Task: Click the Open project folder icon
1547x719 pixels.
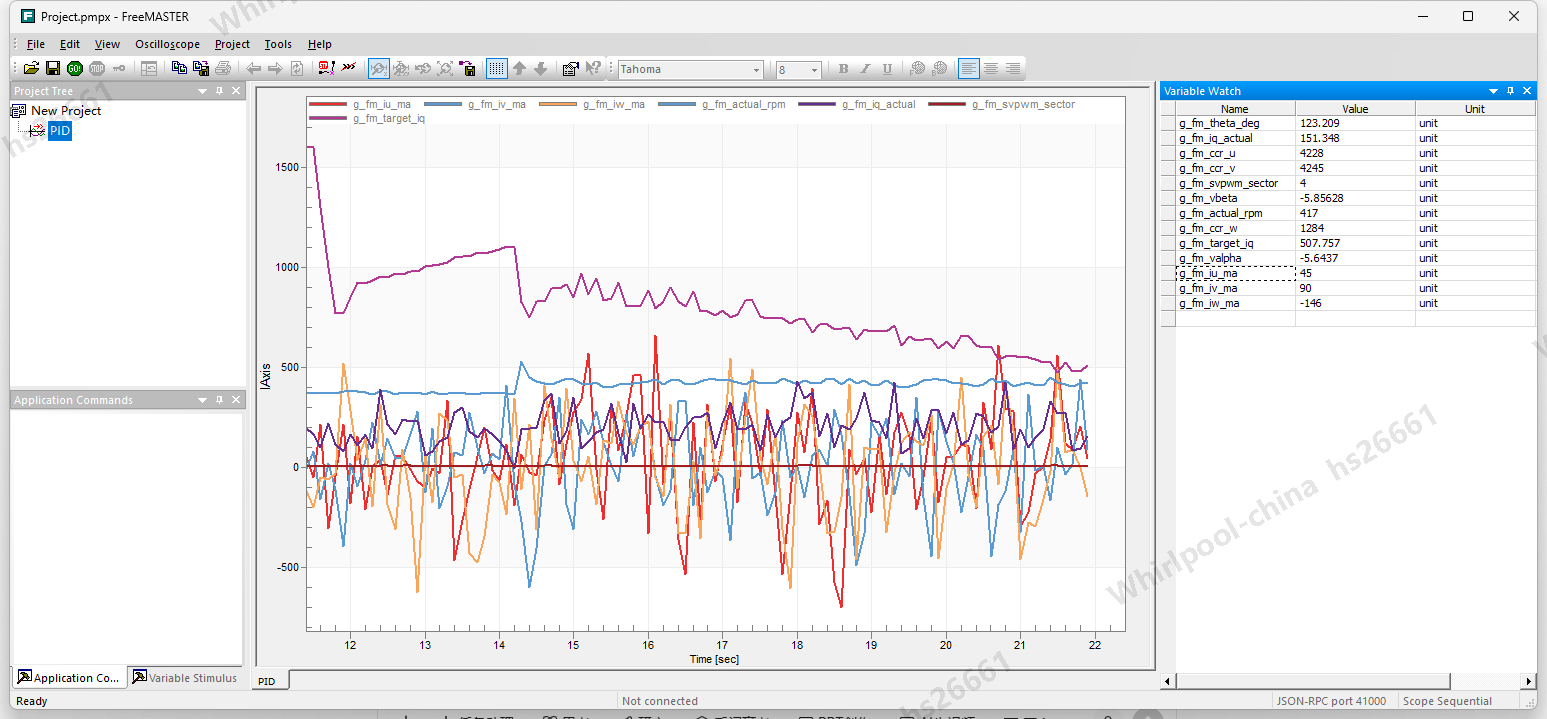Action: click(31, 69)
